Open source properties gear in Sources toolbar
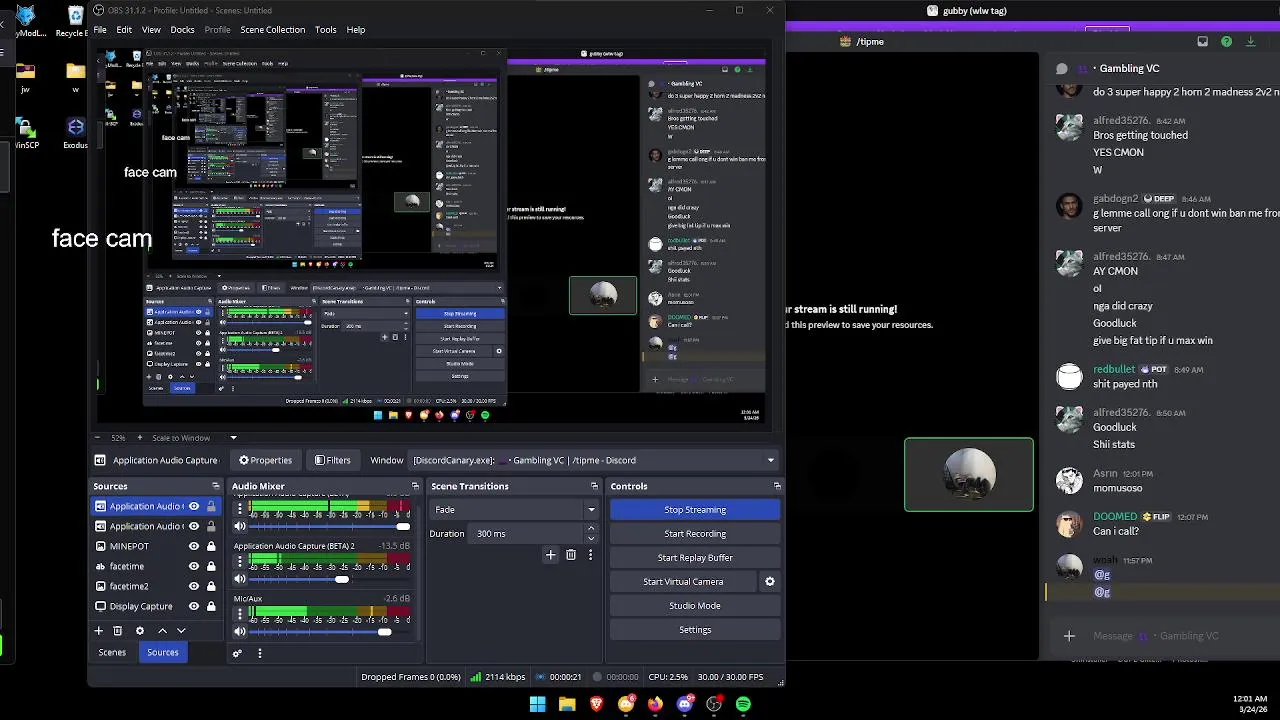Screen dimensions: 1280x720 pos(140,631)
